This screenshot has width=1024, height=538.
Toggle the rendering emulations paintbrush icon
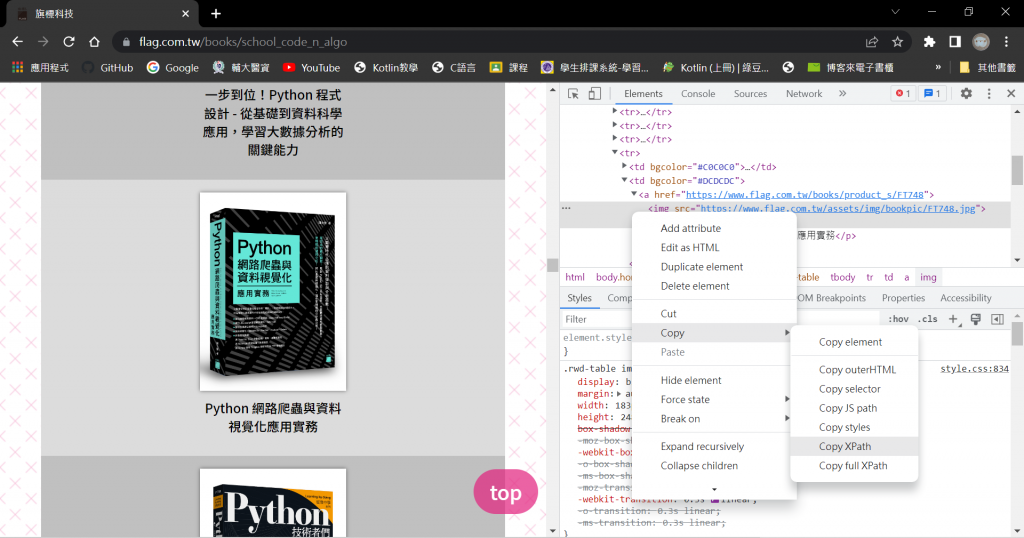976,319
